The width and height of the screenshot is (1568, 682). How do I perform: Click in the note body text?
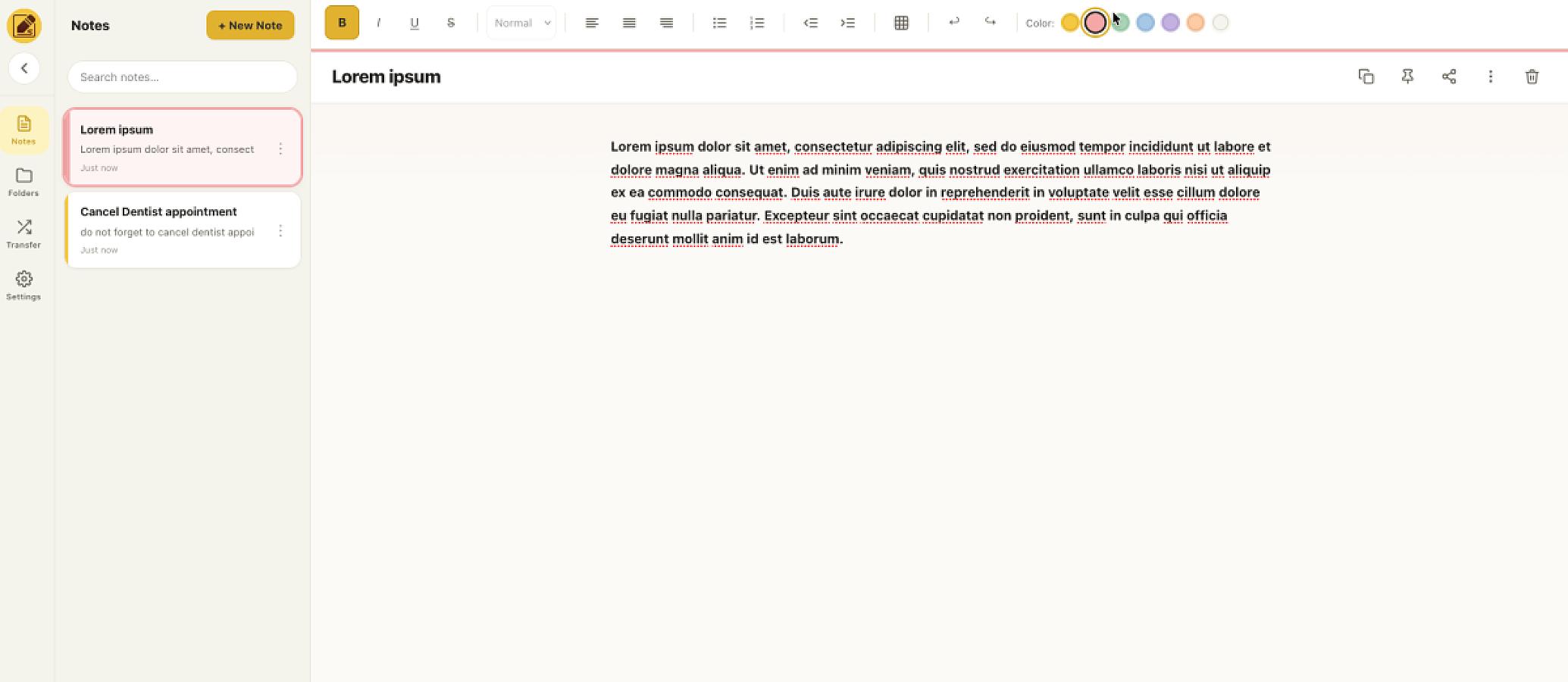click(x=940, y=192)
